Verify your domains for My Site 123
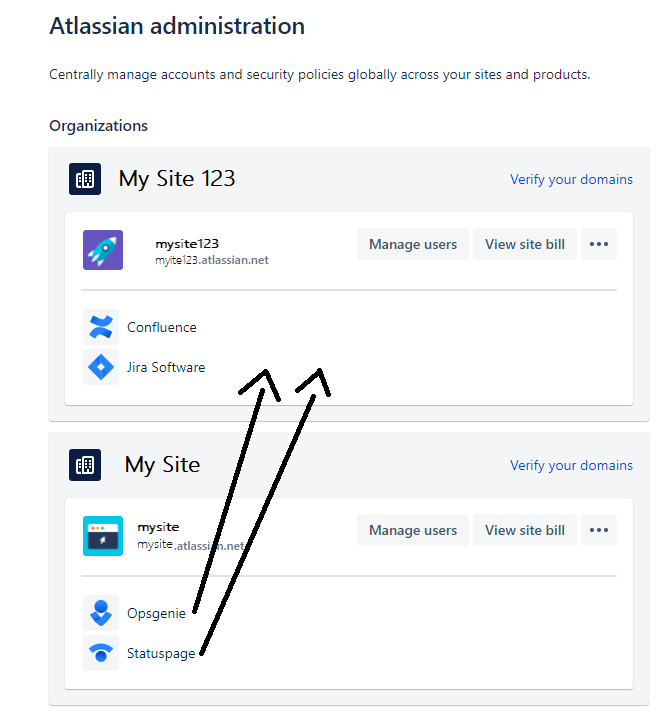 coord(571,179)
